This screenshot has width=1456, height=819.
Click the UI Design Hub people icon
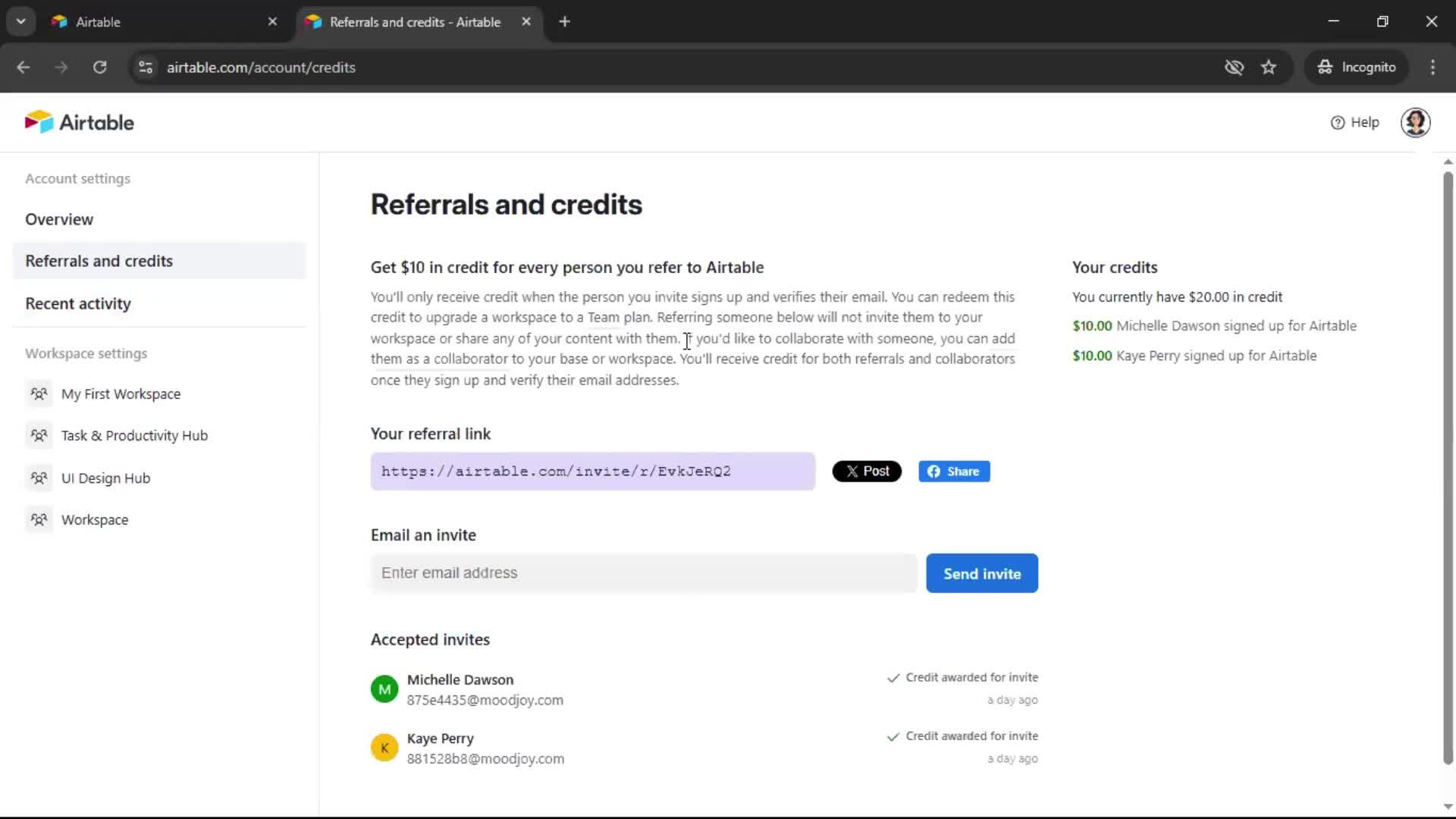coord(39,478)
